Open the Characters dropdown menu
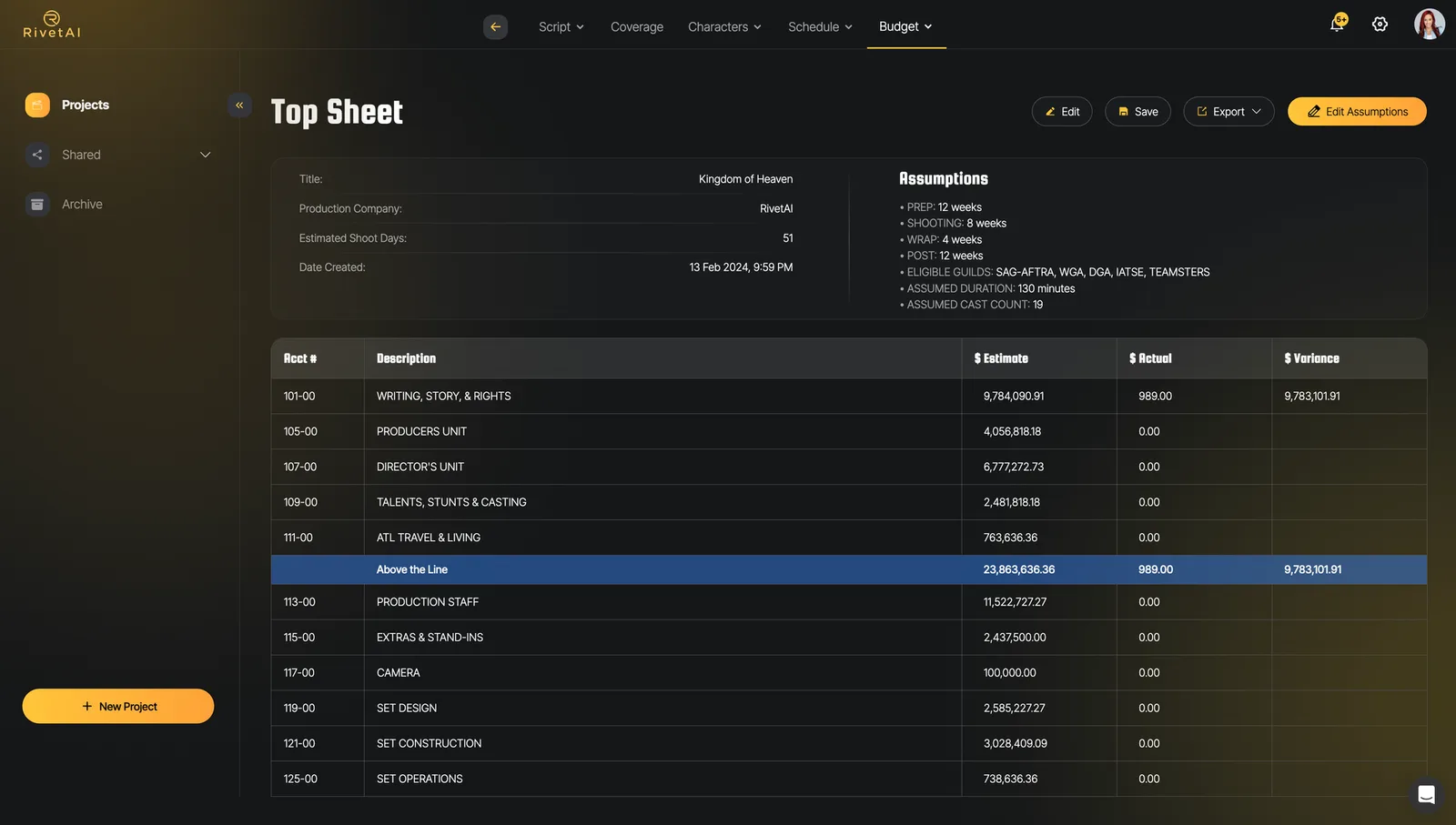The height and width of the screenshot is (825, 1456). coord(724,26)
